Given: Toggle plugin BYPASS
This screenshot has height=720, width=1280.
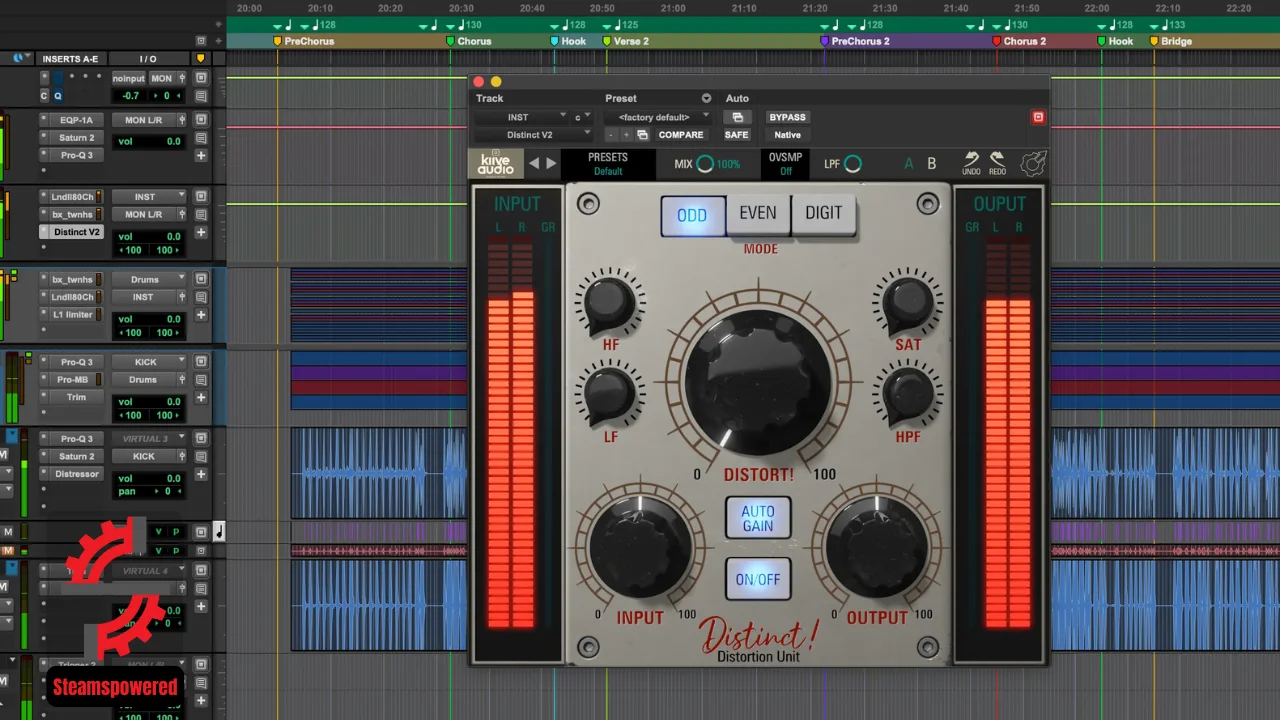Looking at the screenshot, I should click(x=788, y=117).
